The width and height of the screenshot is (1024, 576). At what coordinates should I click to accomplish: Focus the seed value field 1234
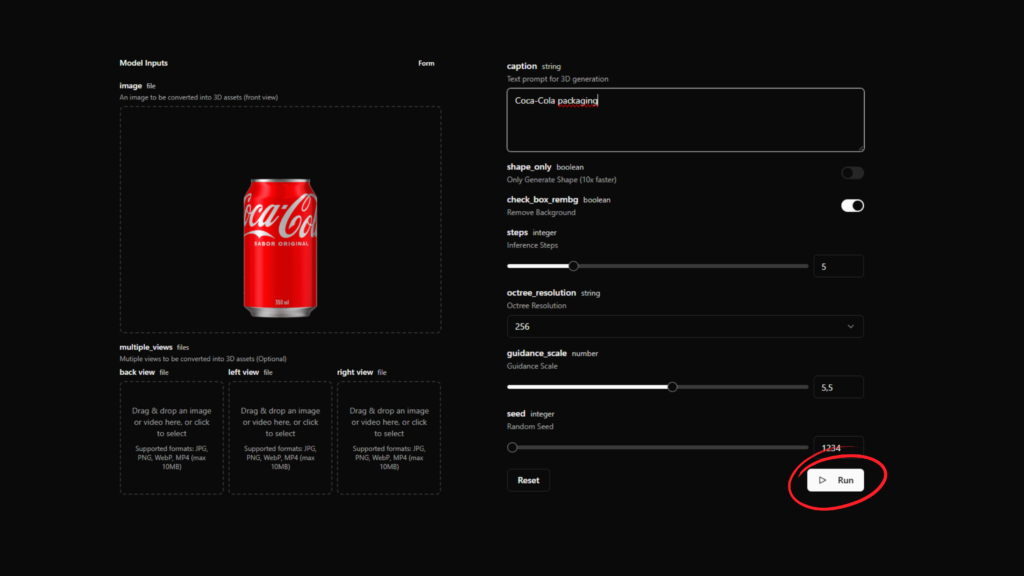pos(839,447)
